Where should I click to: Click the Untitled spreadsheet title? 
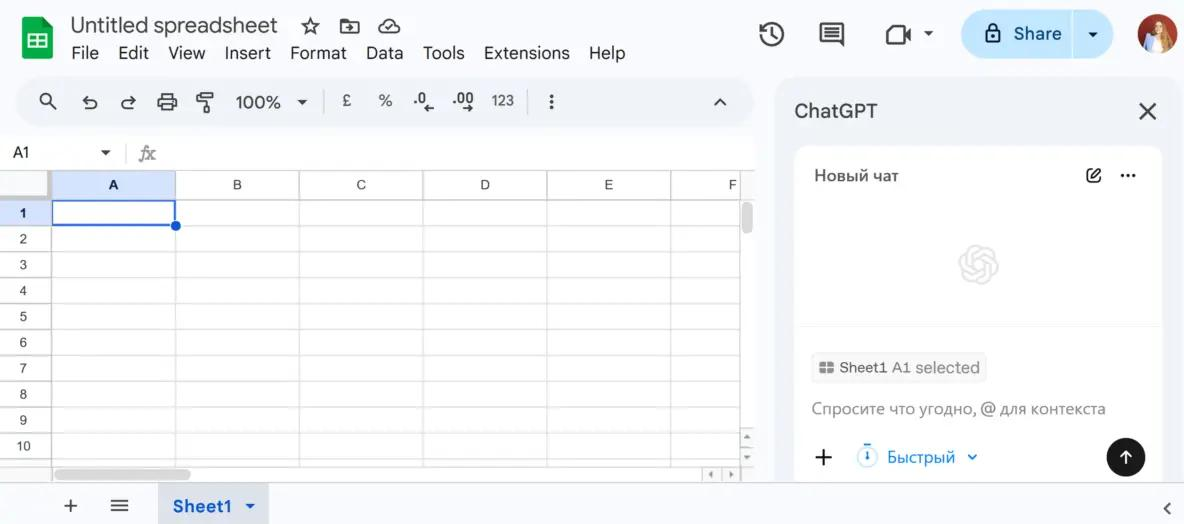pos(174,25)
